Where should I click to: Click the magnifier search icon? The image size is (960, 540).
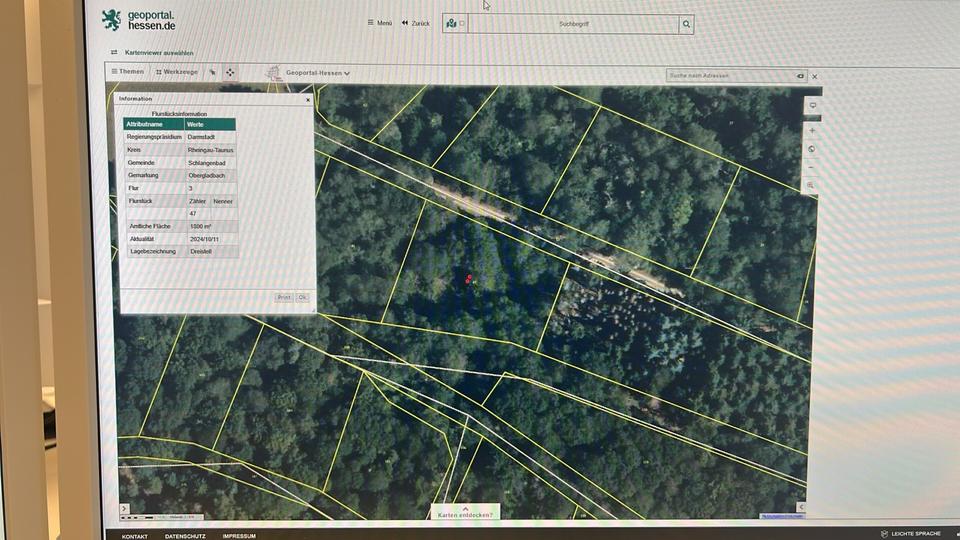tap(686, 24)
